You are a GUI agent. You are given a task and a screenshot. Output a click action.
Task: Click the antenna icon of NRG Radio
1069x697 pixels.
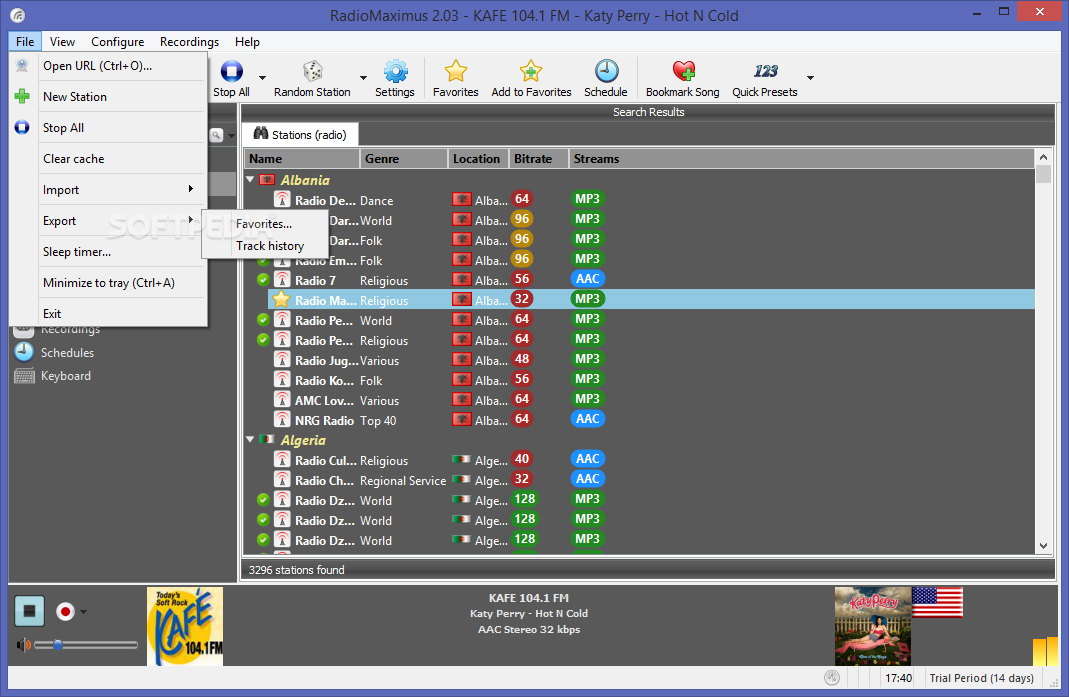coord(282,419)
